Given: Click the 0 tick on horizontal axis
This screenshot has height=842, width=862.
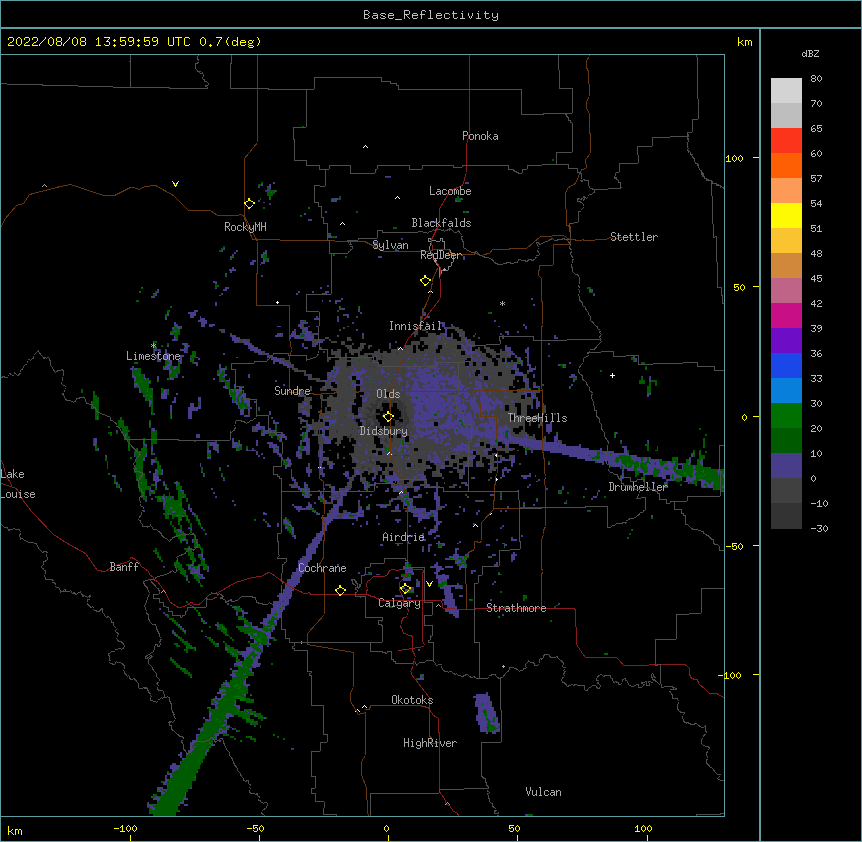Looking at the screenshot, I should click(x=386, y=828).
